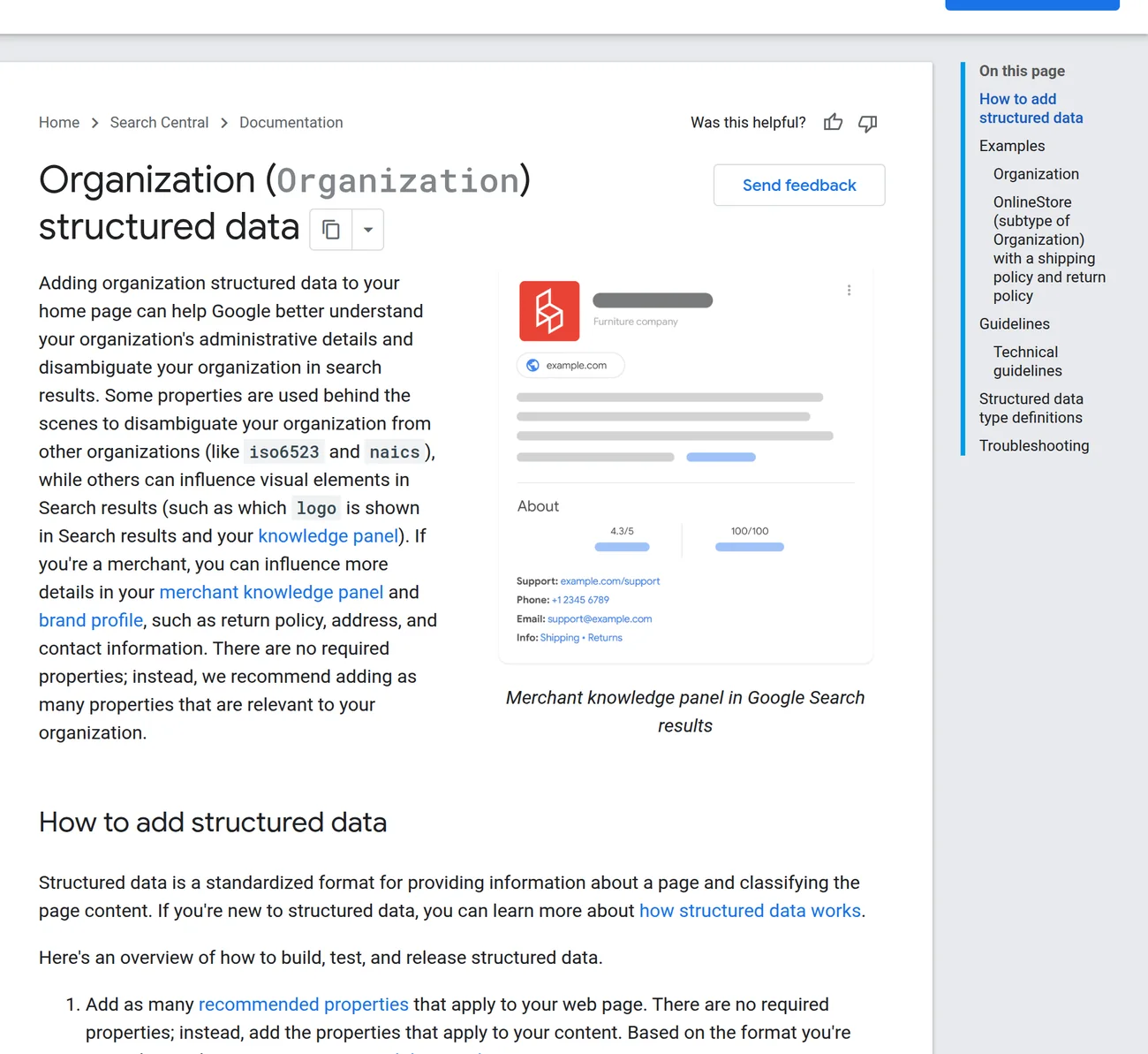Open the how structured data works link
This screenshot has height=1054, width=1148.
(x=750, y=911)
